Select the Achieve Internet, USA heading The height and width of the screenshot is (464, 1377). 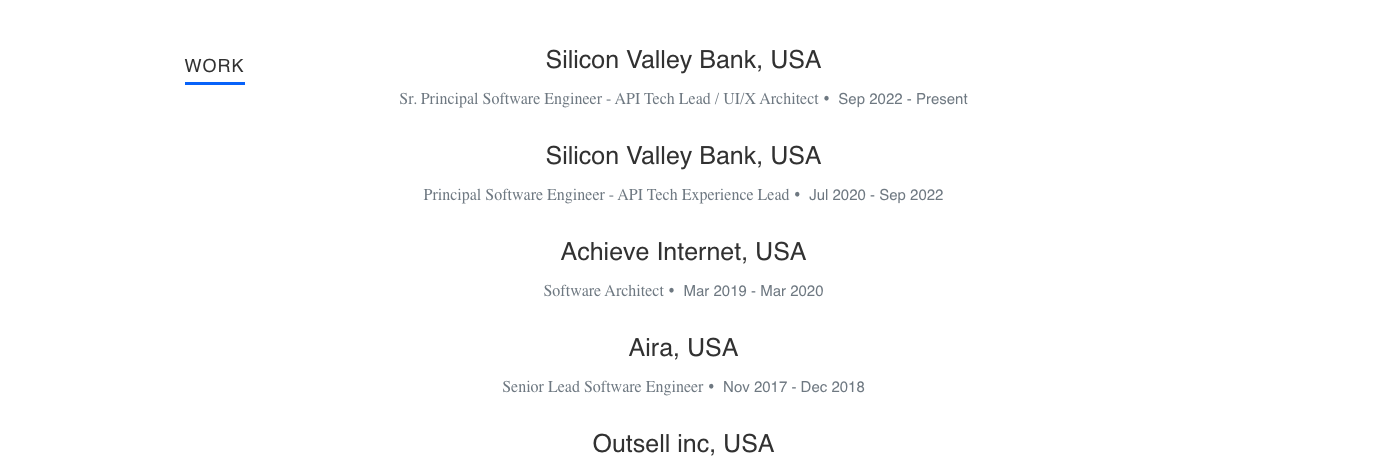tap(683, 252)
